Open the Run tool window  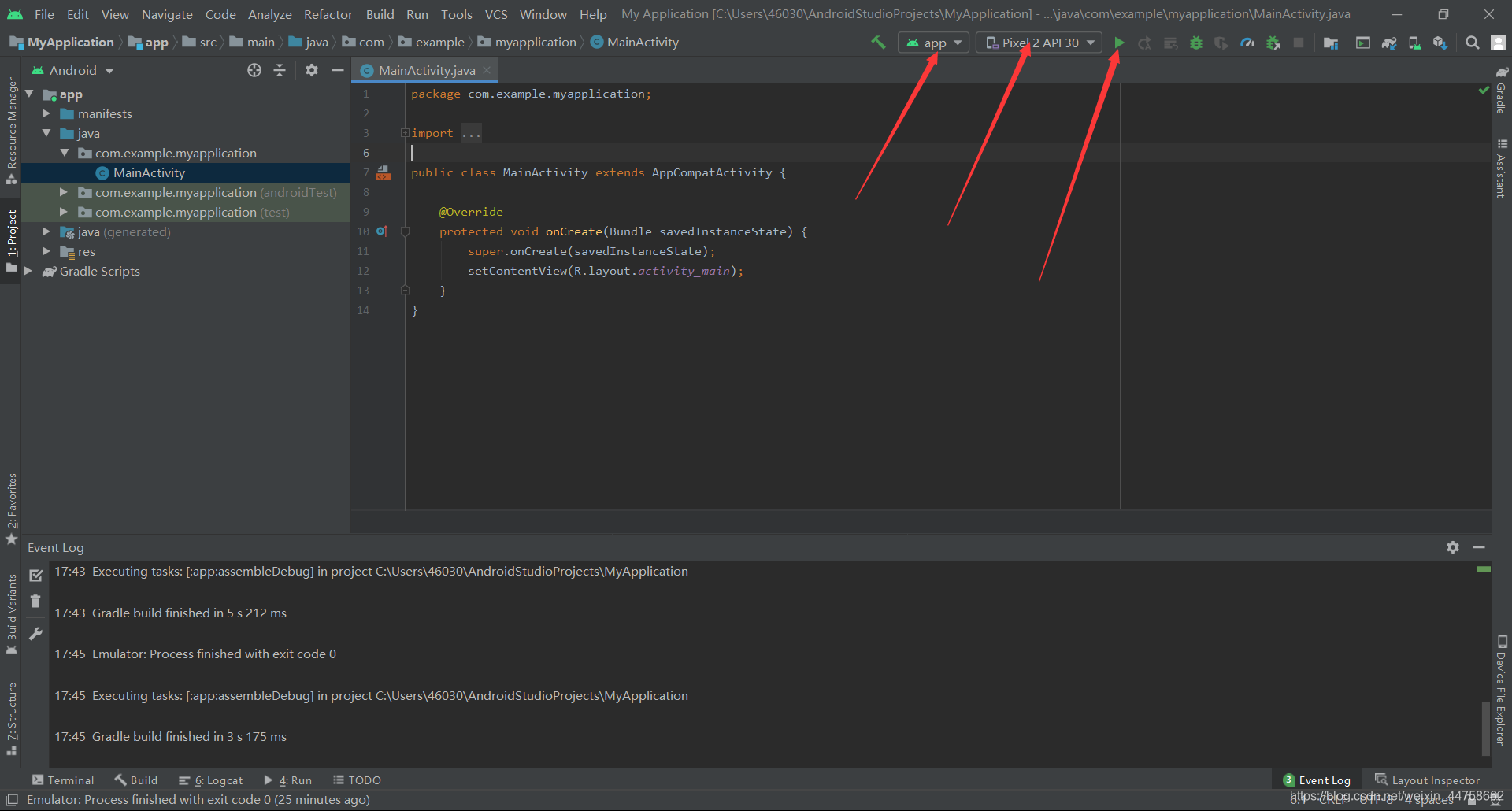[x=288, y=780]
